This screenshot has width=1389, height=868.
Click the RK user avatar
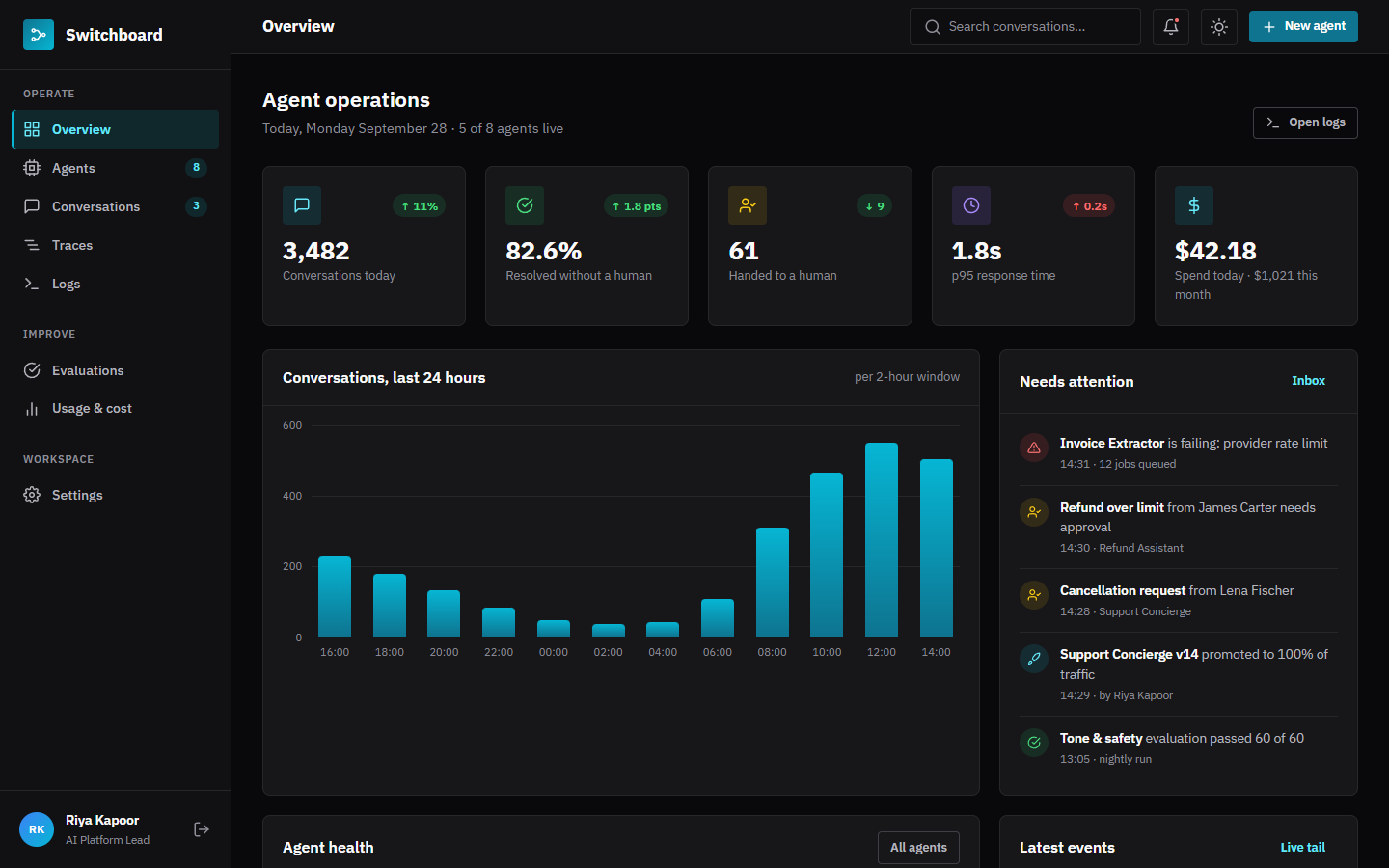(x=37, y=829)
